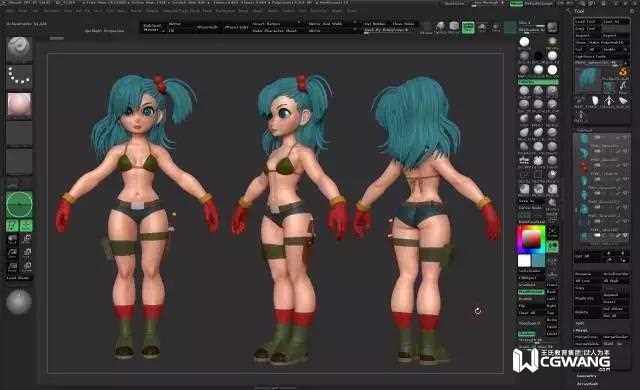Open the current brush thumbnail selector
Screen dimensions: 640x390
19,49
